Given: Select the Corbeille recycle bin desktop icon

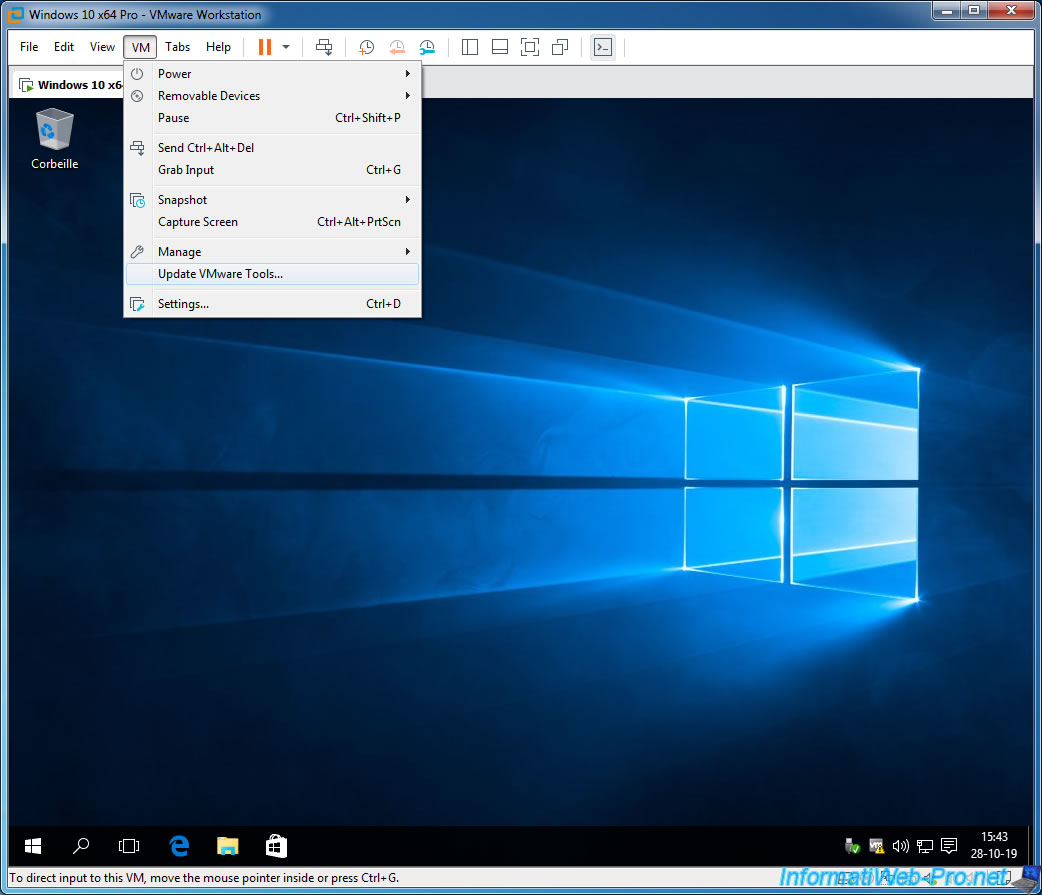Looking at the screenshot, I should (x=54, y=139).
